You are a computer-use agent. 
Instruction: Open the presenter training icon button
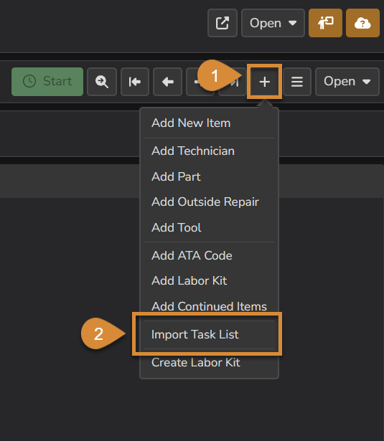pyautogui.click(x=325, y=23)
